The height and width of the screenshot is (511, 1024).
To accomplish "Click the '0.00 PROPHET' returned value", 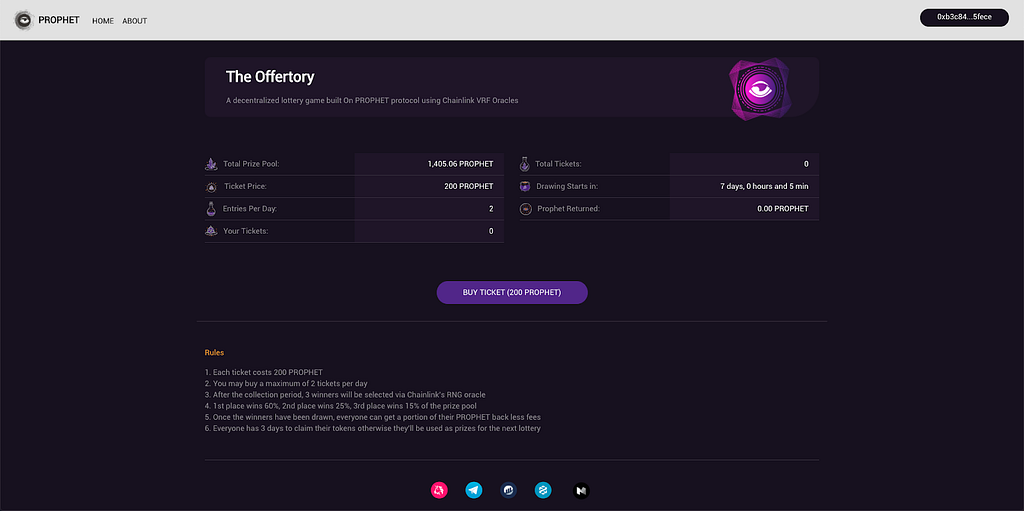I will [x=783, y=209].
